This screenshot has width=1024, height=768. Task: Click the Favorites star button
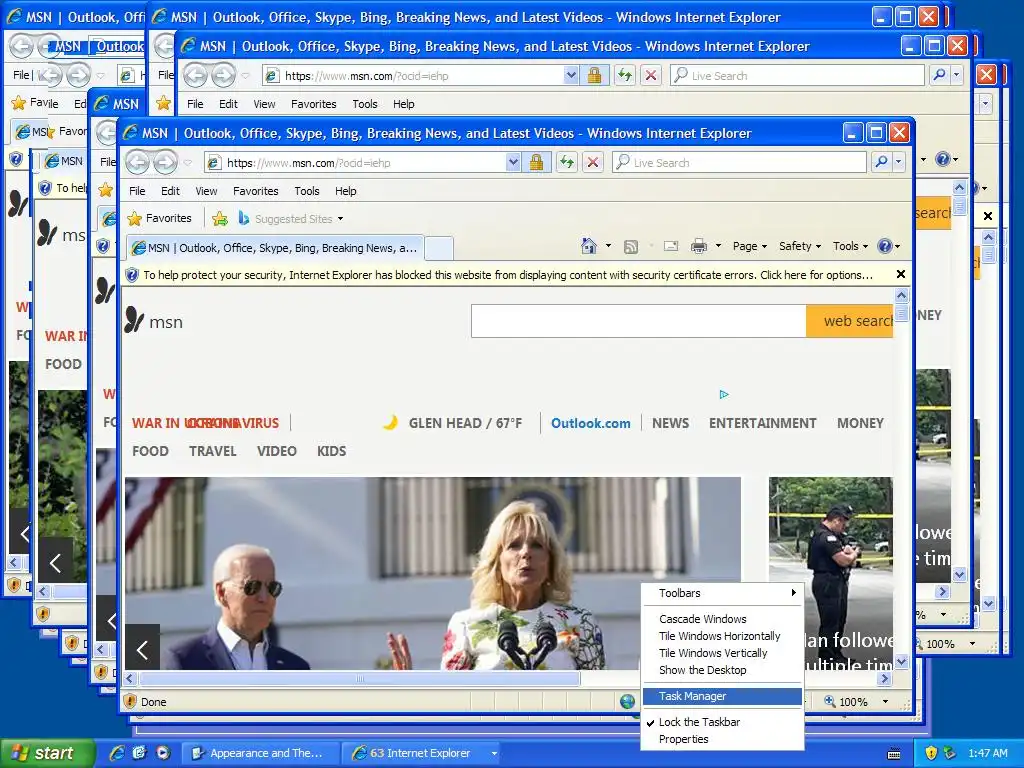tap(160, 218)
